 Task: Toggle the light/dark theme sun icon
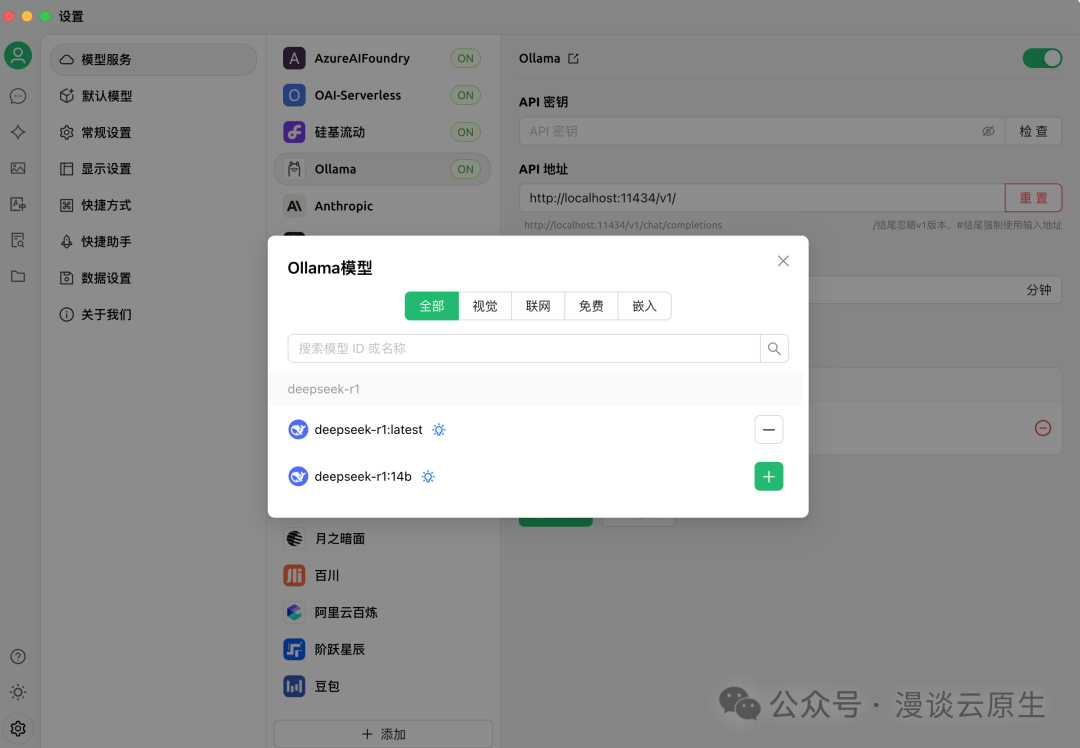point(18,692)
